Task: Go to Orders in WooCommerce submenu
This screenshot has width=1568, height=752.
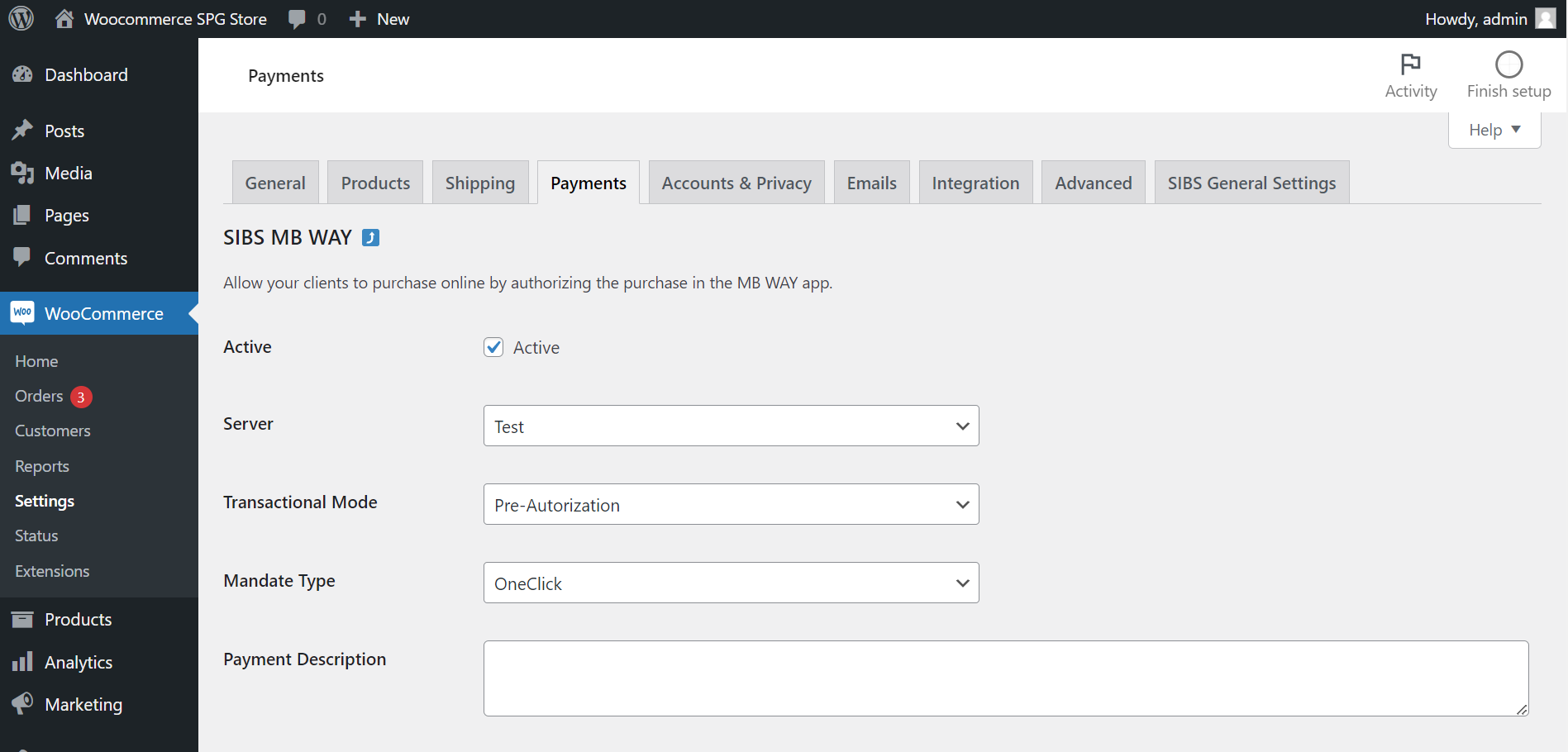Action: coord(39,397)
